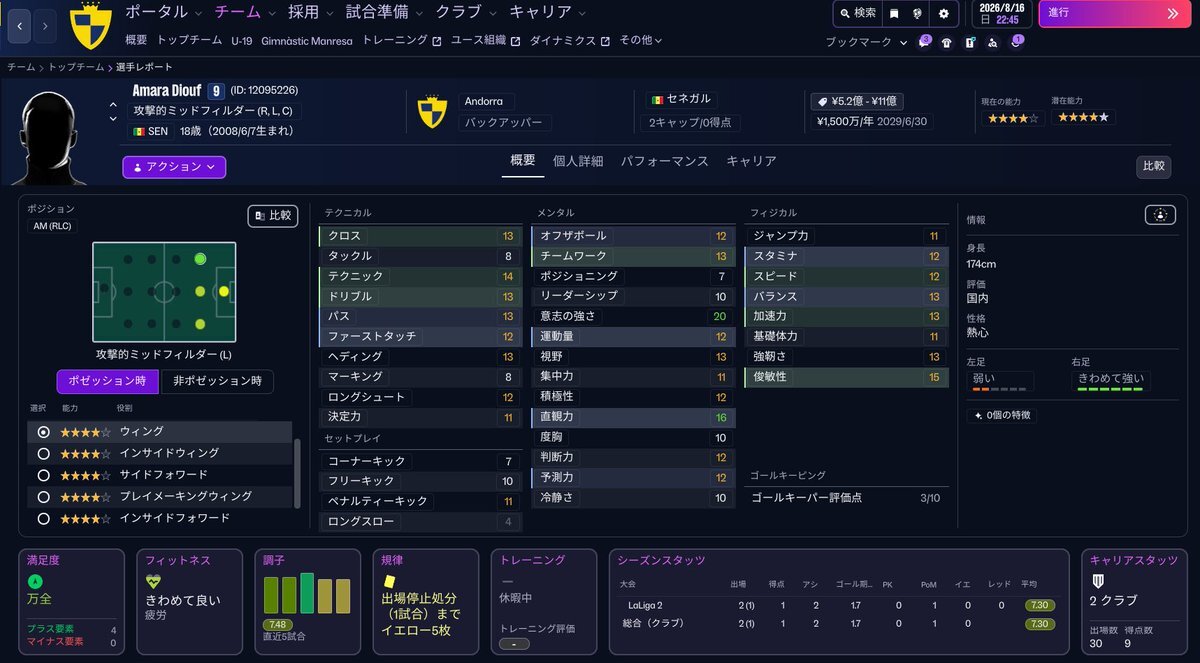Image resolution: width=1200 pixels, height=663 pixels.
Task: Open the 個人詳細 tab
Action: pos(578,161)
